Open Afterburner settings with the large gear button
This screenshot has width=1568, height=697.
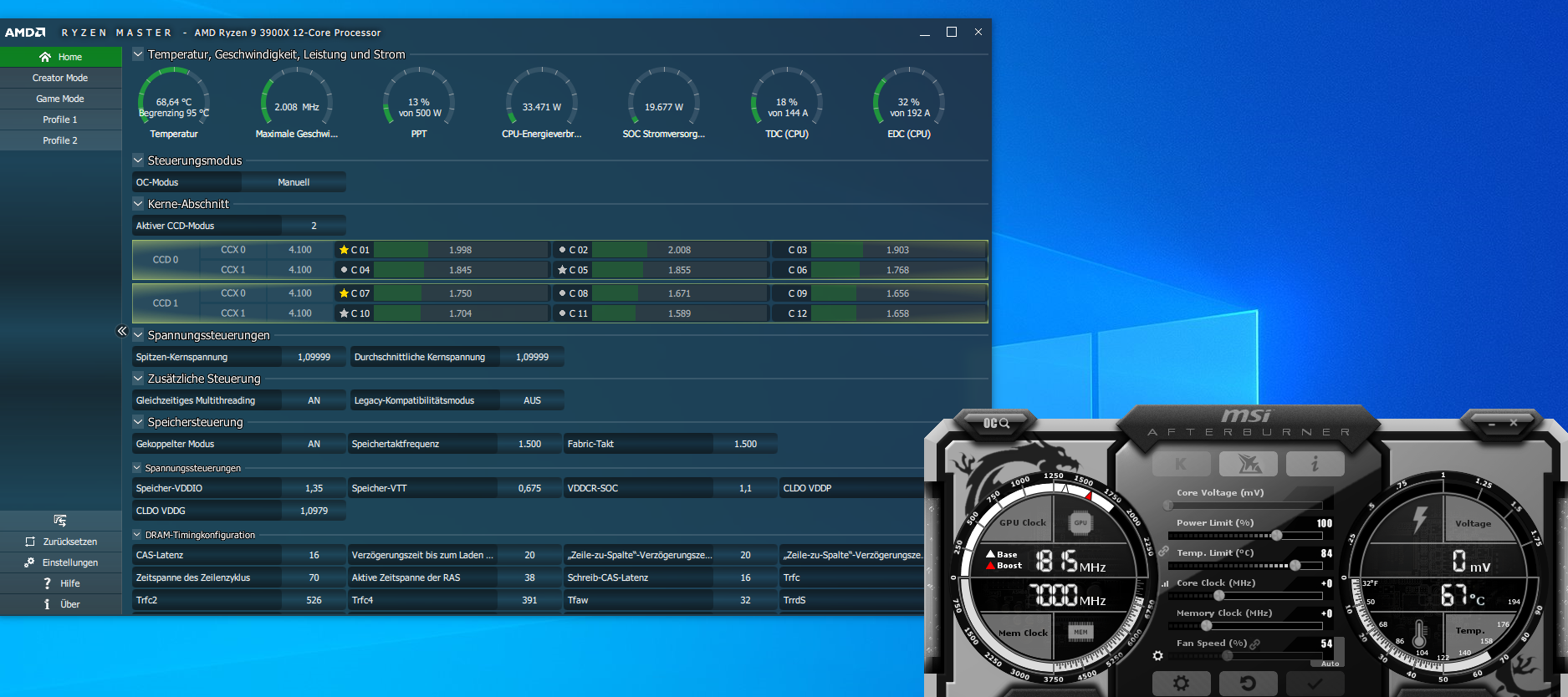click(1181, 683)
